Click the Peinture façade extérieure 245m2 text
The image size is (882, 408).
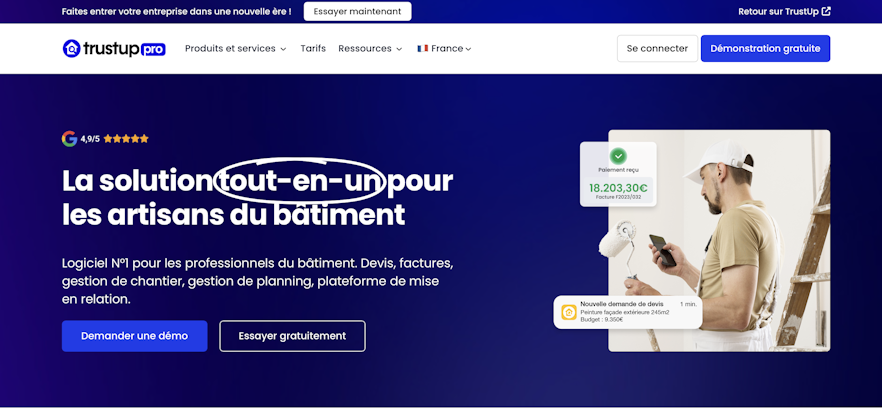[x=624, y=312]
